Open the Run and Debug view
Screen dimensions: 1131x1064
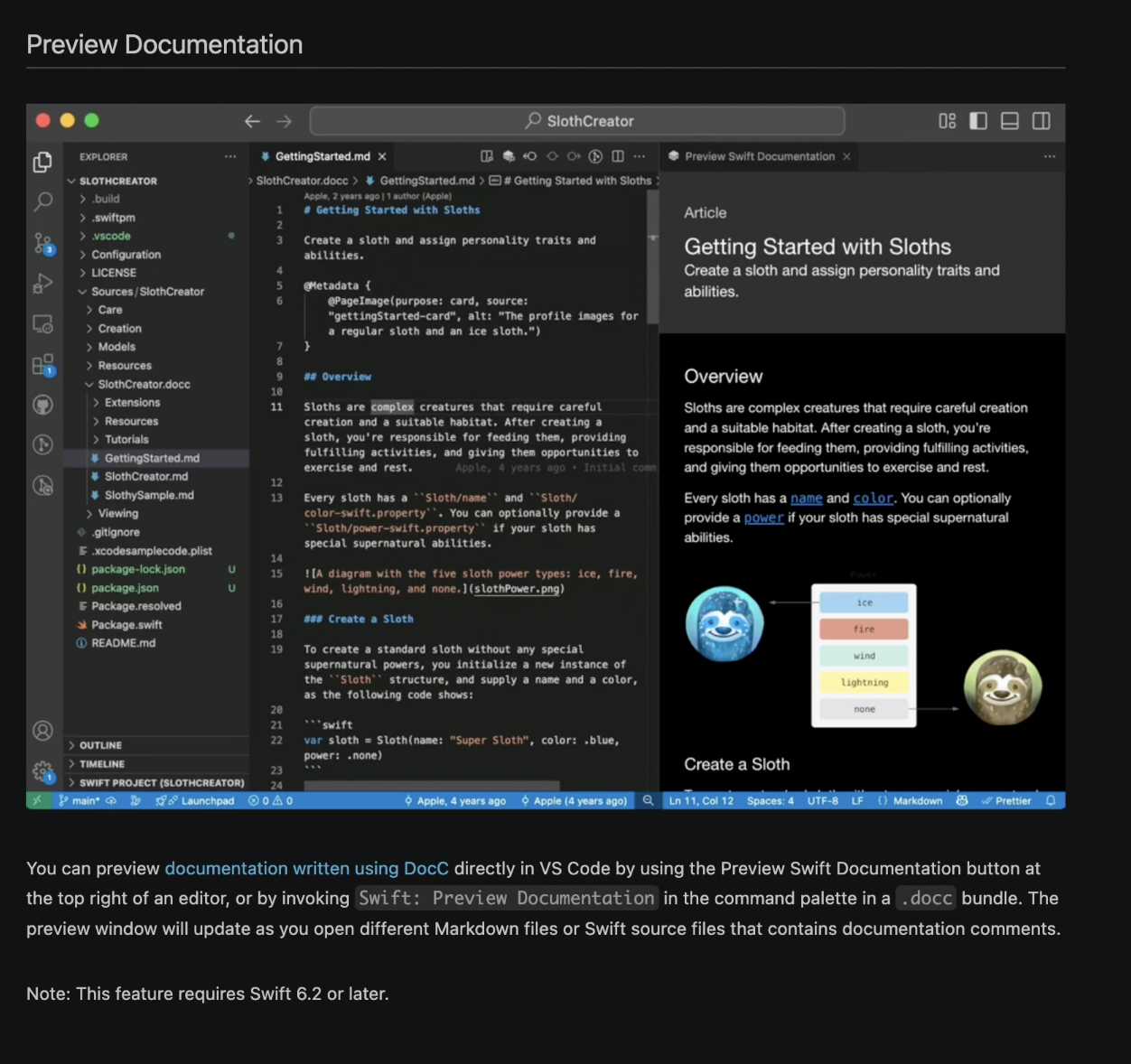42,284
